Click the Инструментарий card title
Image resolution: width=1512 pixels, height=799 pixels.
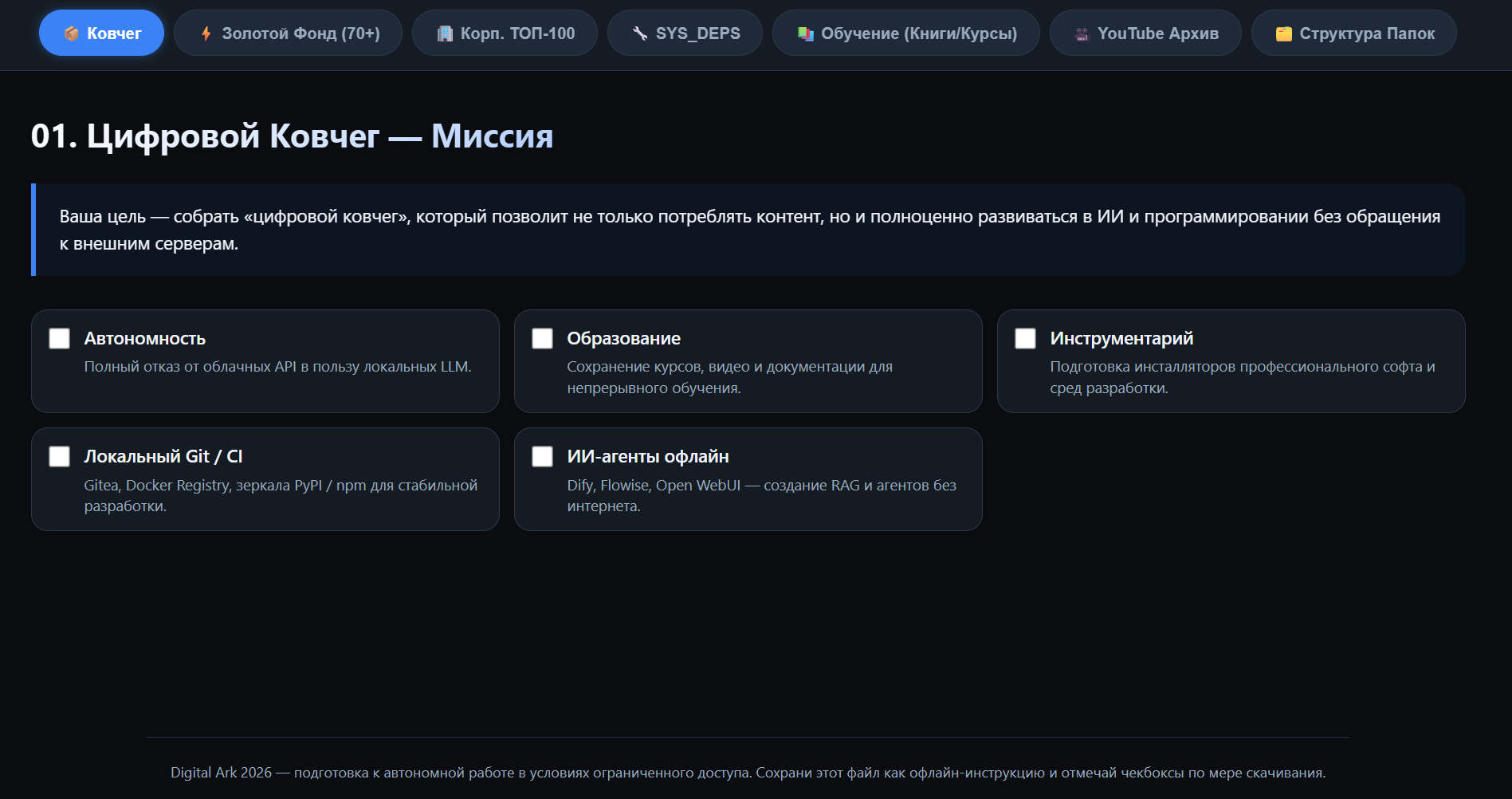(1121, 339)
